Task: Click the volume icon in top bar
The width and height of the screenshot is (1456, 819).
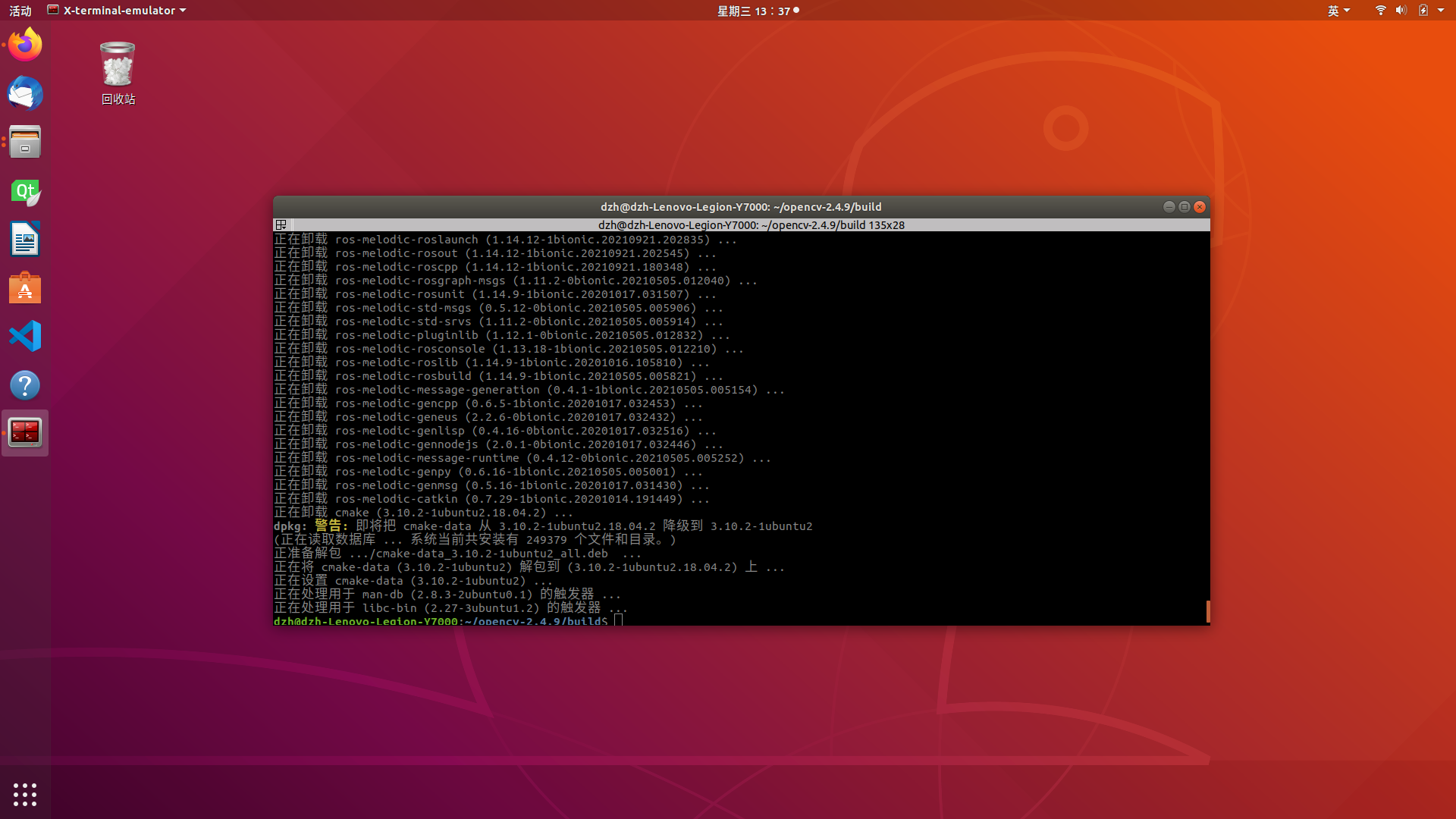Action: (1401, 11)
